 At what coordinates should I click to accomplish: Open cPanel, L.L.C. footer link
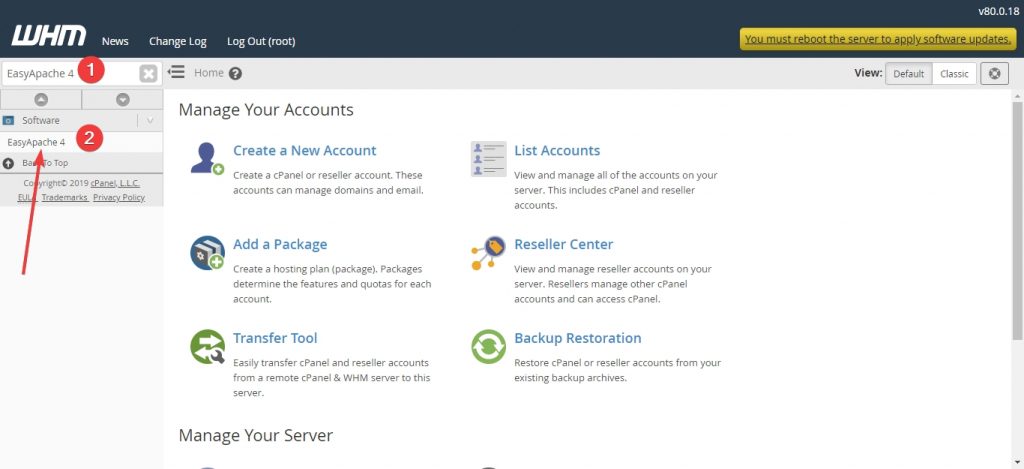click(x=115, y=184)
